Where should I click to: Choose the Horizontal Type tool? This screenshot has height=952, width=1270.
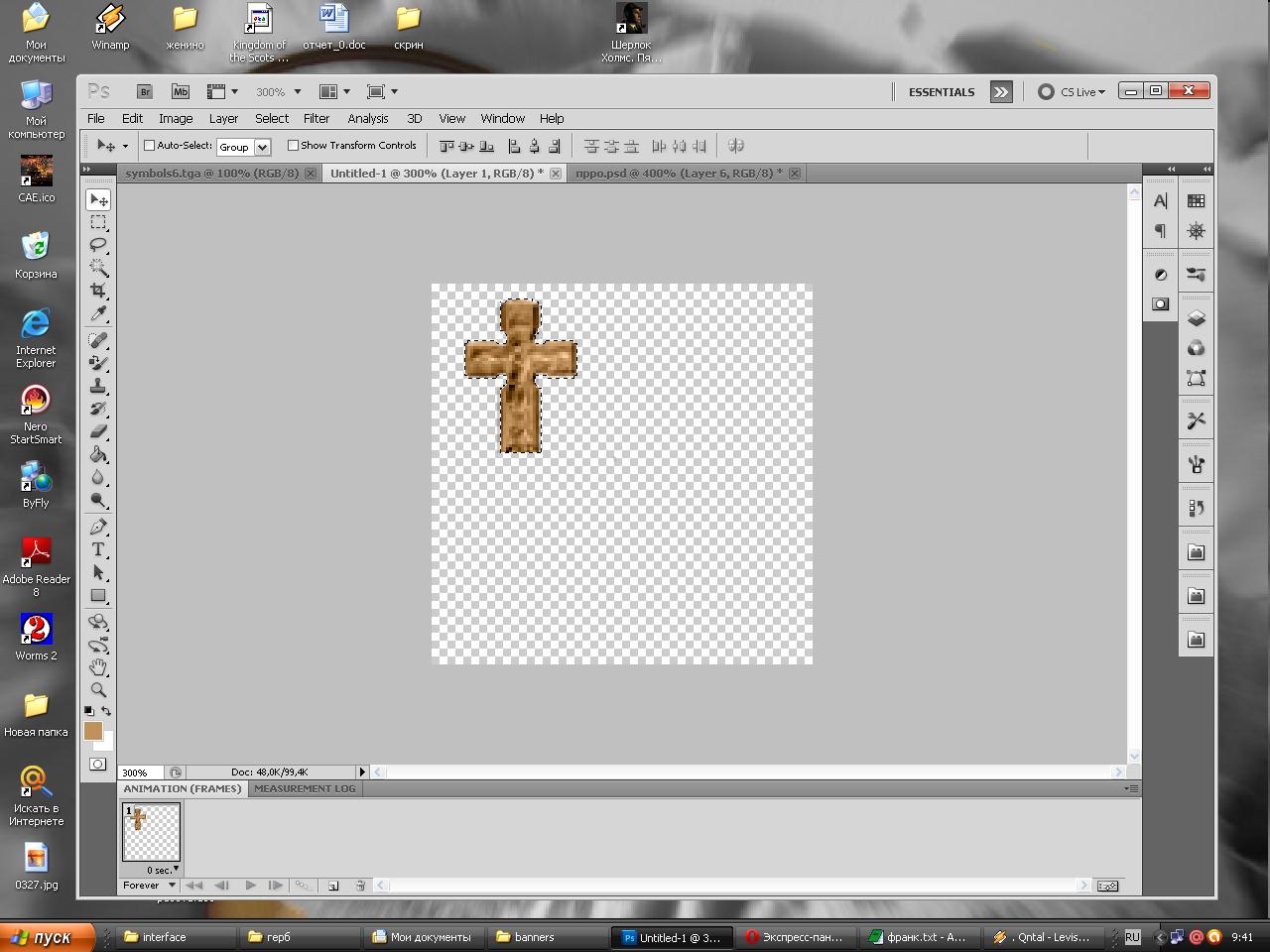point(98,549)
